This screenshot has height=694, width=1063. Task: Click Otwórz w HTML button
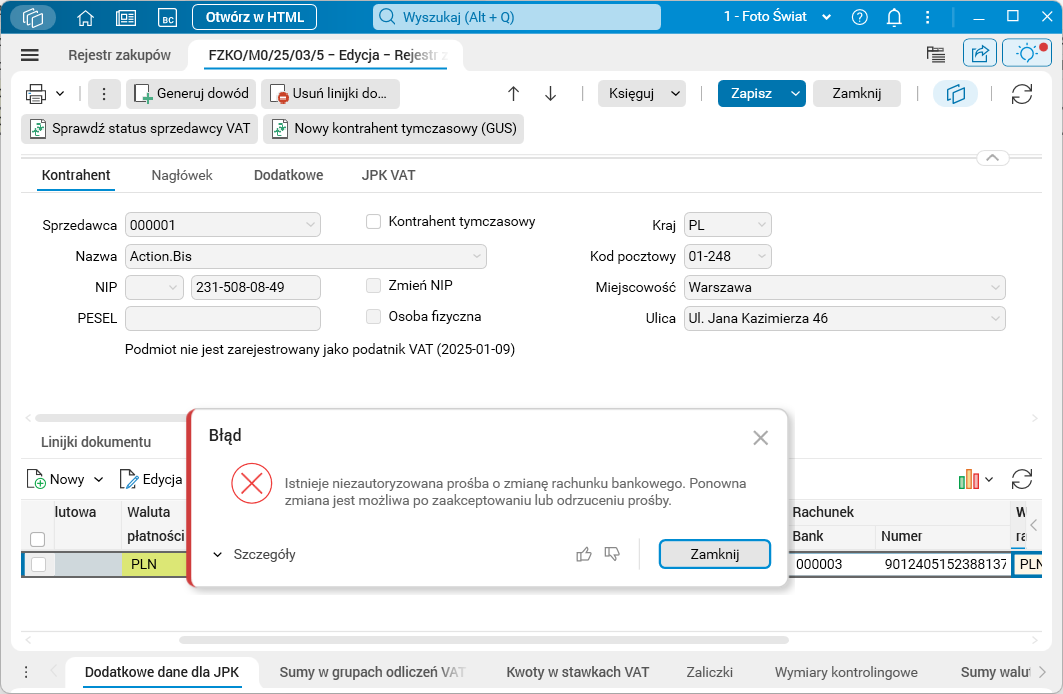(x=255, y=17)
